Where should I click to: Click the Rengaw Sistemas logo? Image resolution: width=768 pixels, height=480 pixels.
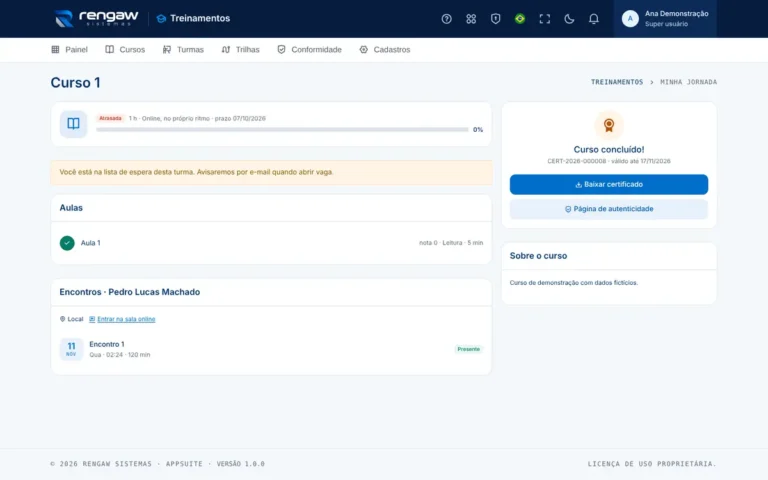pyautogui.click(x=96, y=19)
